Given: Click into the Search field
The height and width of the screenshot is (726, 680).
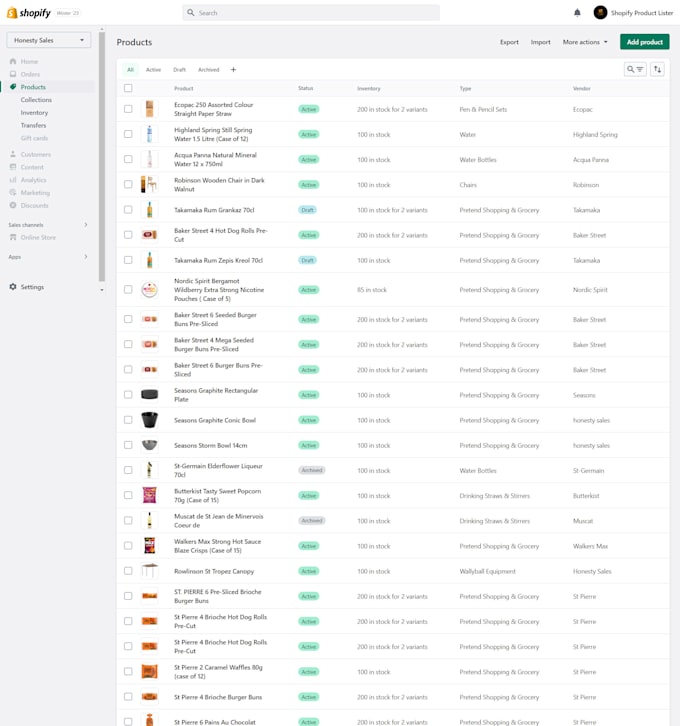Looking at the screenshot, I should click(x=311, y=13).
